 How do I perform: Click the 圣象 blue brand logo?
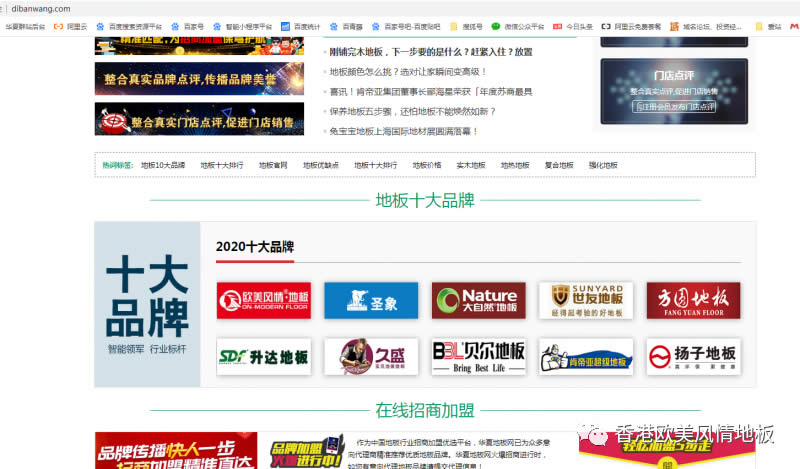point(371,301)
